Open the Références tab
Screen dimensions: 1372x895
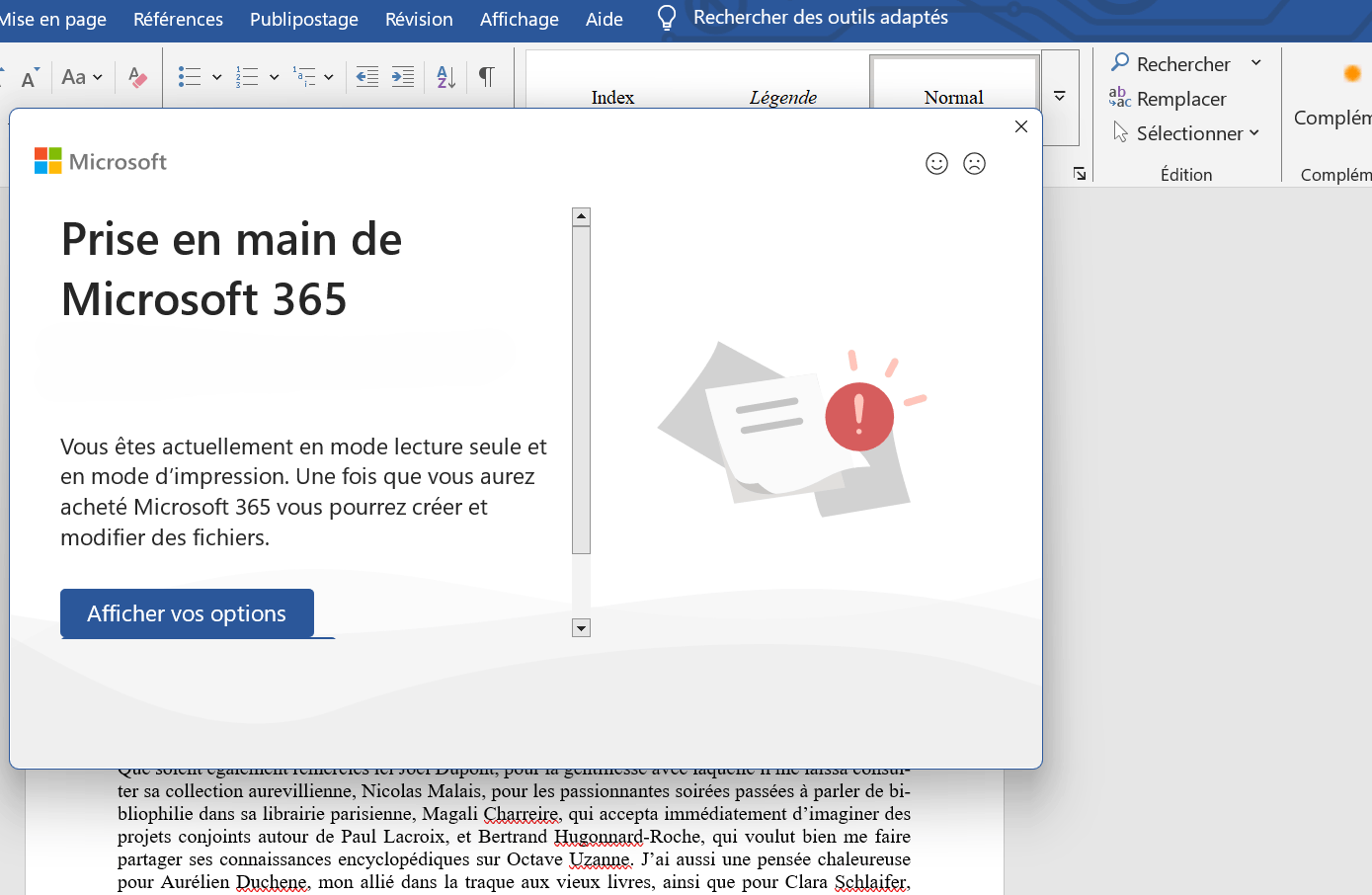(x=178, y=19)
